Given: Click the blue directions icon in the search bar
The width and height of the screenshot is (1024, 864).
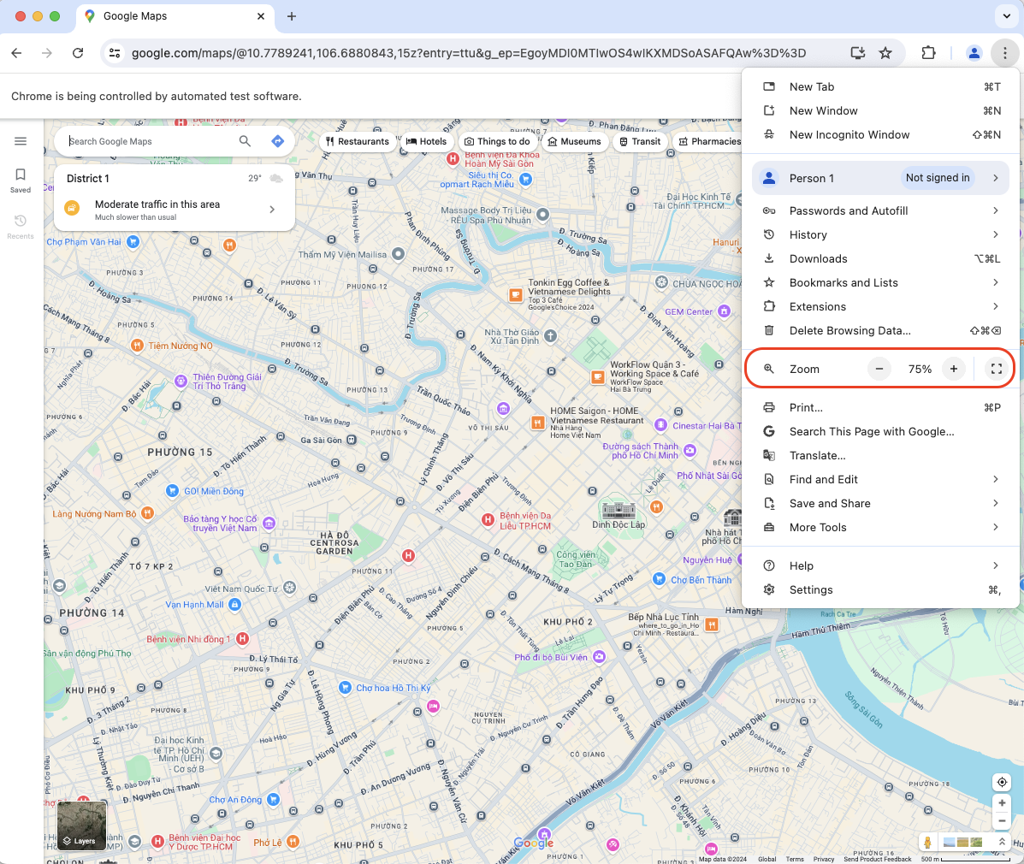Looking at the screenshot, I should tap(277, 141).
